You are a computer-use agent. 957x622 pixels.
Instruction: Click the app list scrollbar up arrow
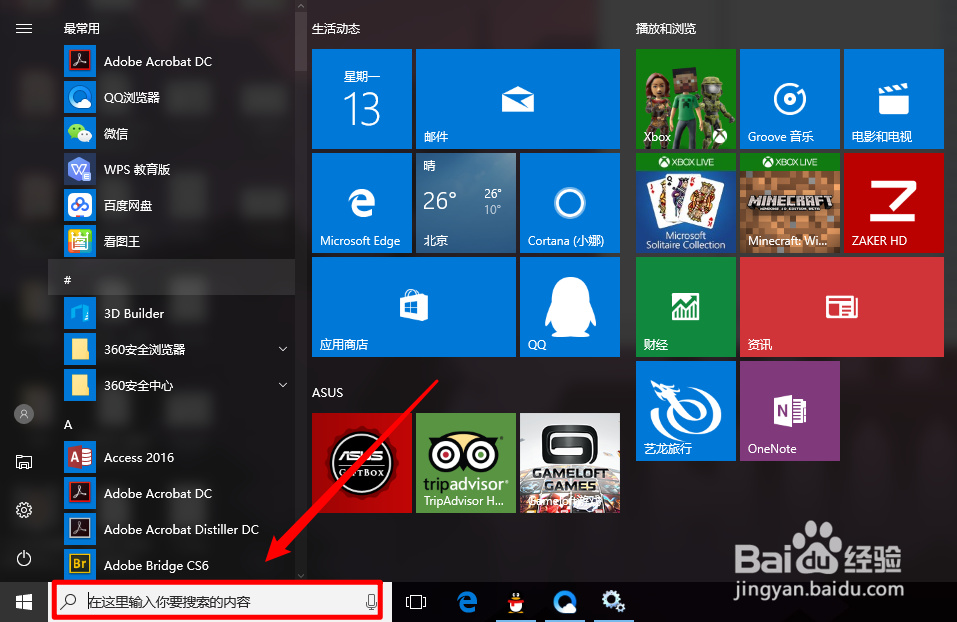pos(300,6)
